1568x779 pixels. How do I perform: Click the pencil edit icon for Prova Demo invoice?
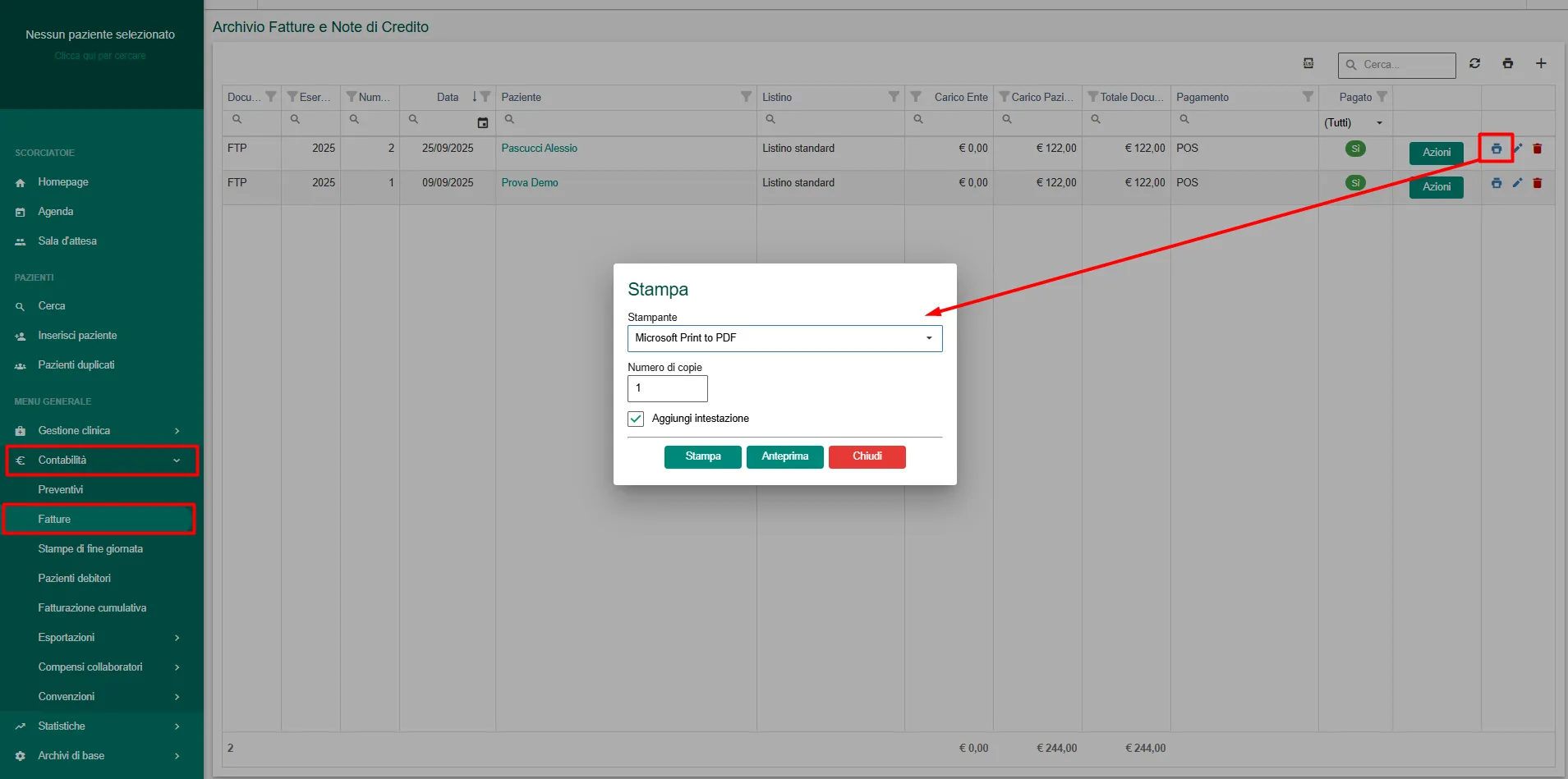coord(1517,183)
